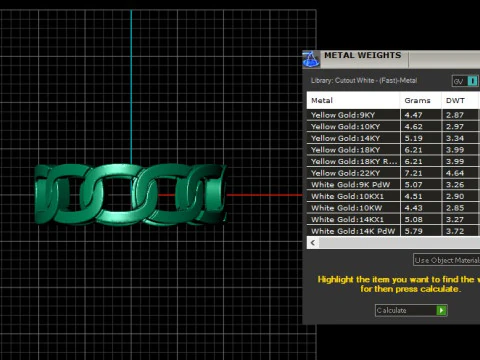Select the White Gold:10KX1 row
Screen dimensions: 480x360
coord(393,196)
